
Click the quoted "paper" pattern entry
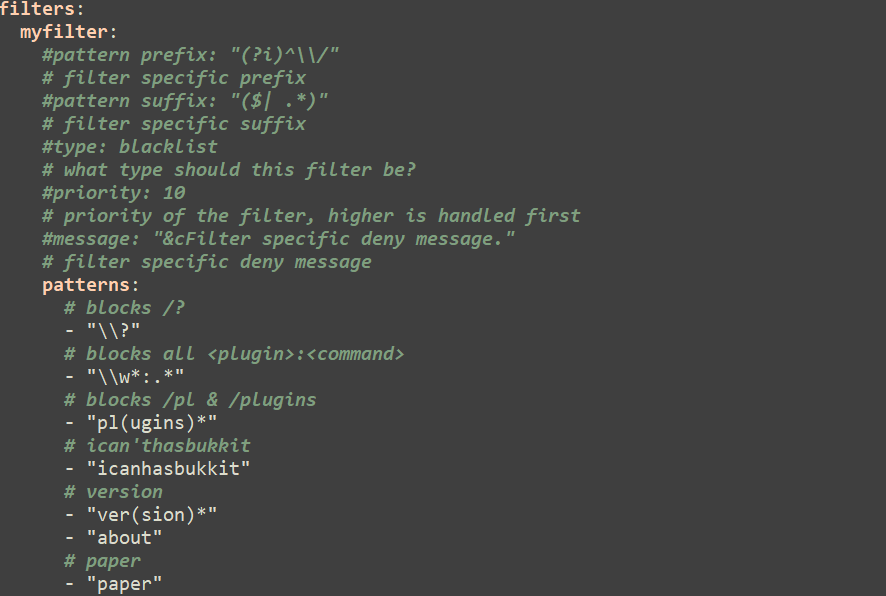124,584
